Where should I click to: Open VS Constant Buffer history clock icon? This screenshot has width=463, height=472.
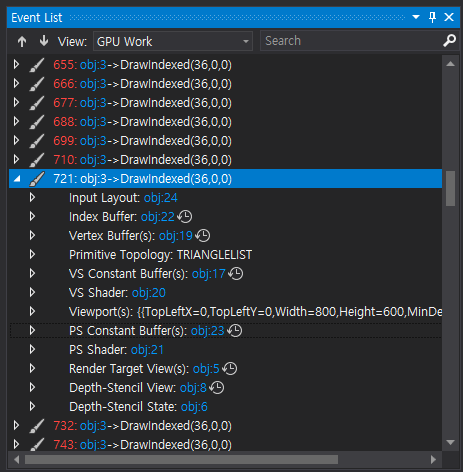tap(235, 274)
